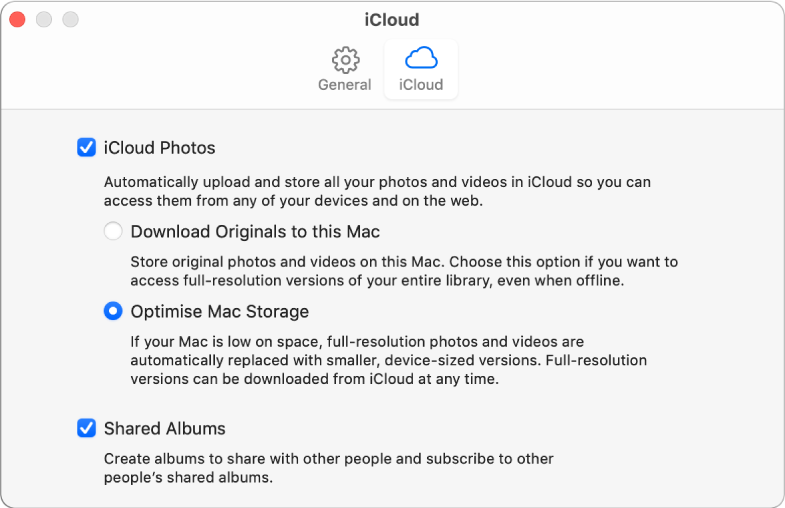Click the grey zoom window button
Viewport: 785px width, 508px height.
click(69, 19)
